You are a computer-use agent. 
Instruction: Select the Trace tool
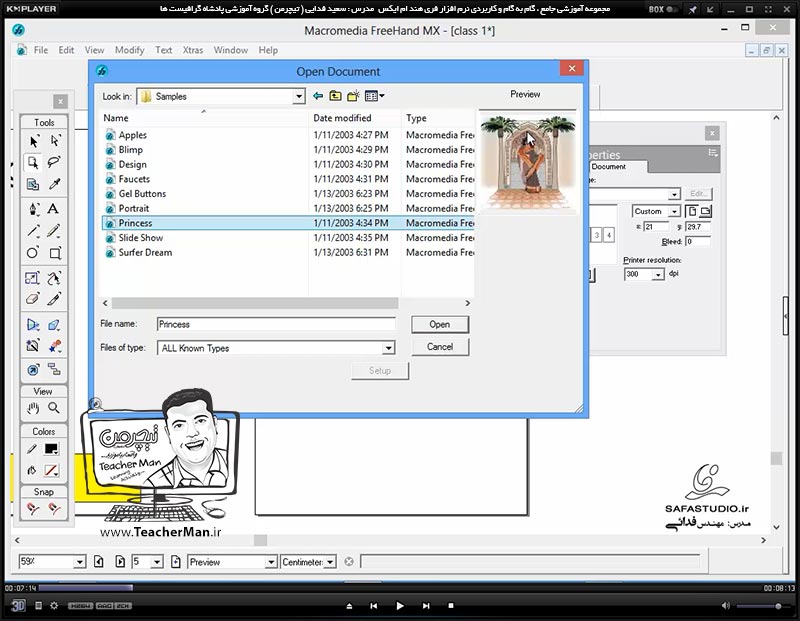[33, 346]
